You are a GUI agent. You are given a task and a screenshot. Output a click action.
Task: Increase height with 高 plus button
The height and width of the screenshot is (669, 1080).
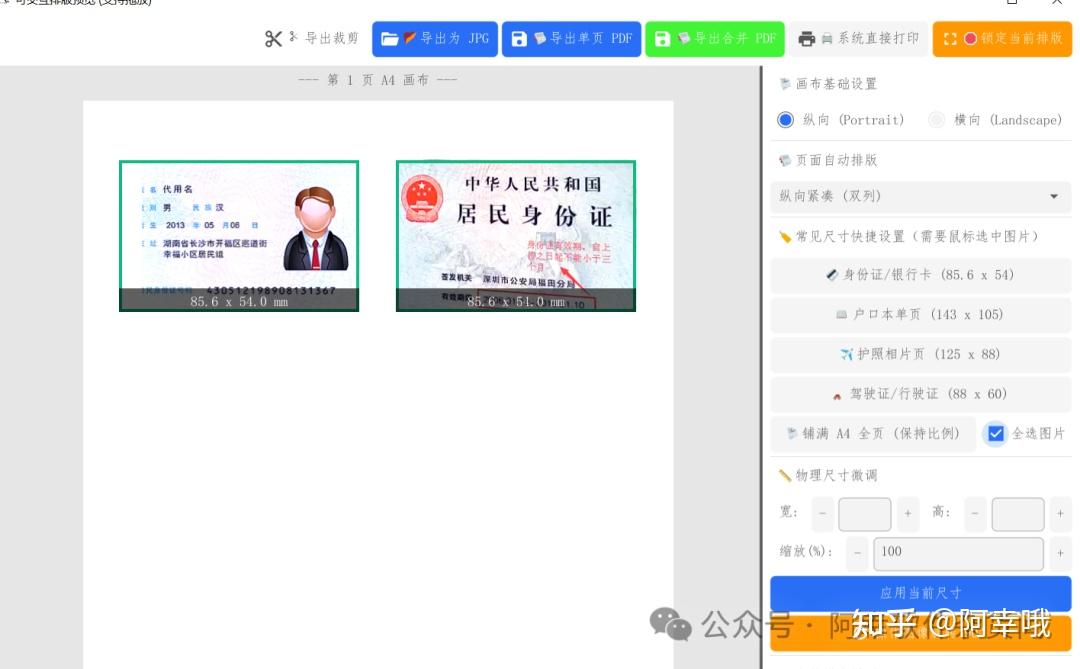click(1060, 513)
